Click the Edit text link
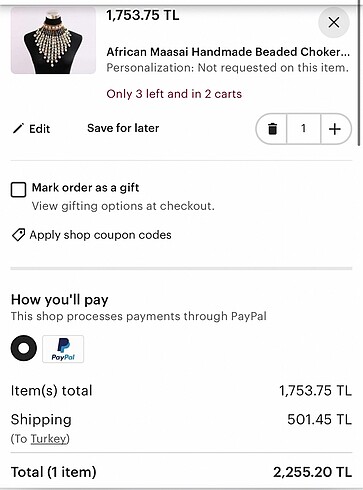Screen dimensions: 363x490 39,129
